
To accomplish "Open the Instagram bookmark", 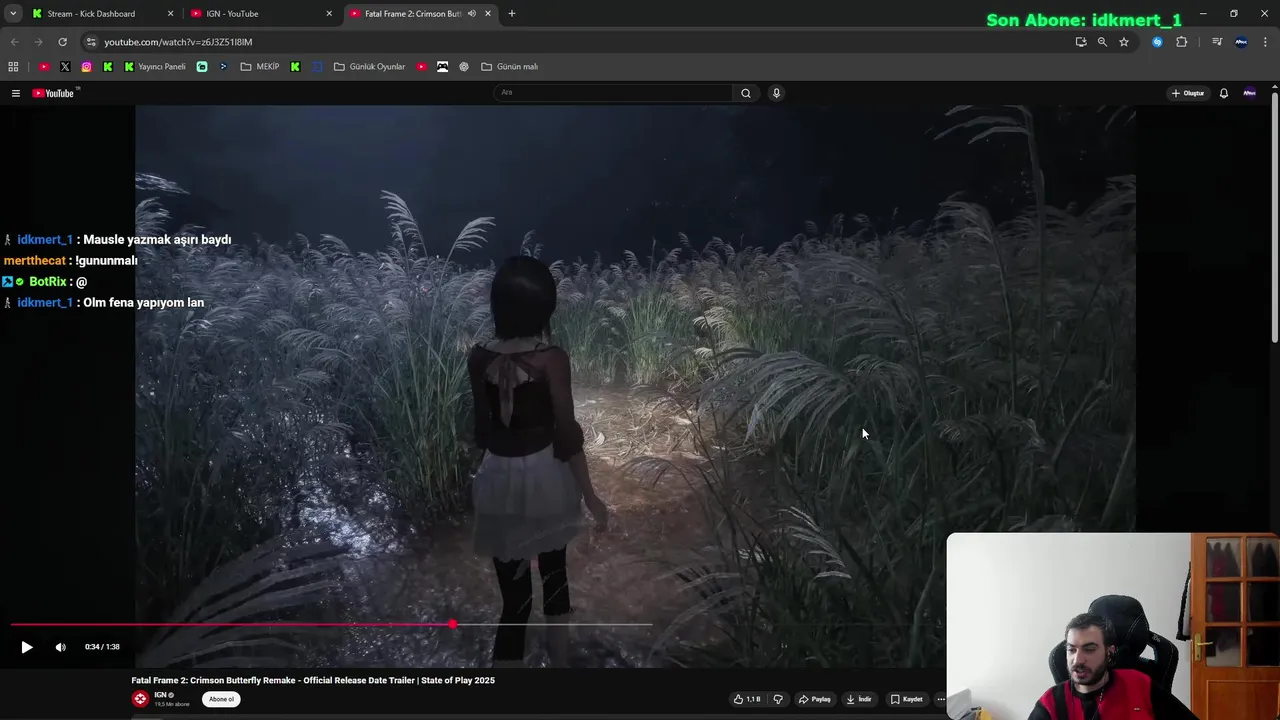I will tap(87, 67).
